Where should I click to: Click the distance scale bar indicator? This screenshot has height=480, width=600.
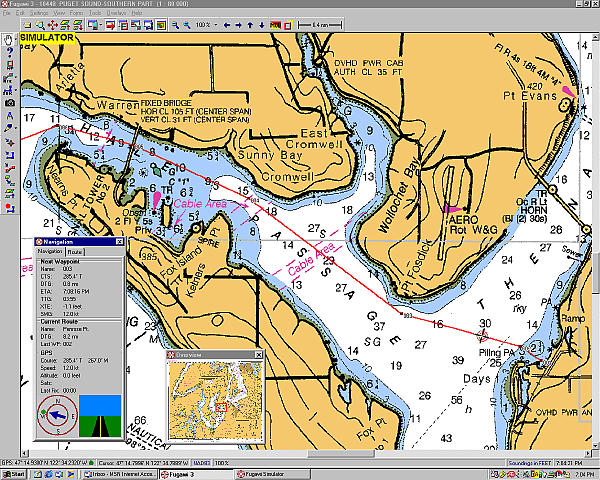tap(320, 25)
